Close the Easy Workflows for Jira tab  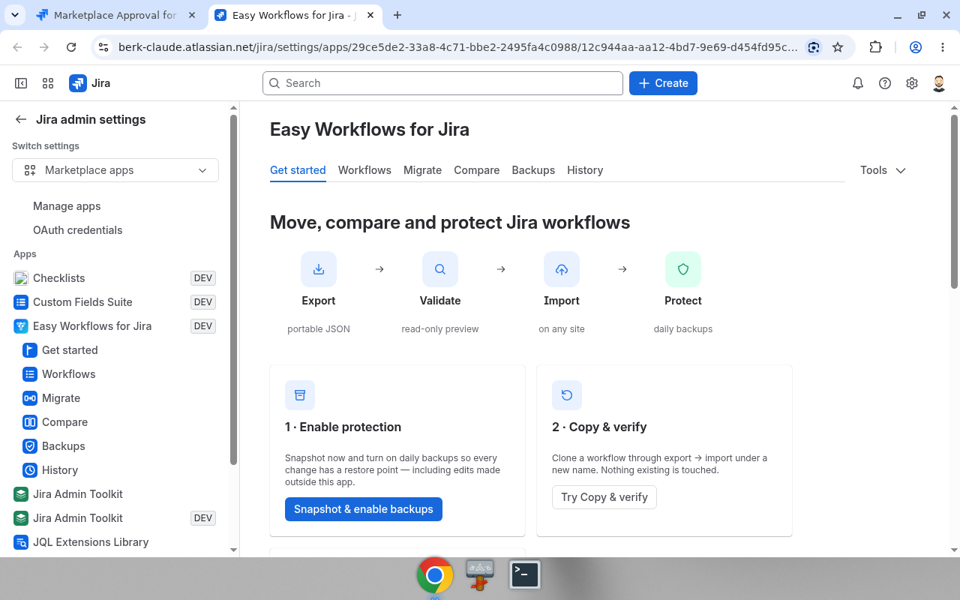click(x=370, y=15)
